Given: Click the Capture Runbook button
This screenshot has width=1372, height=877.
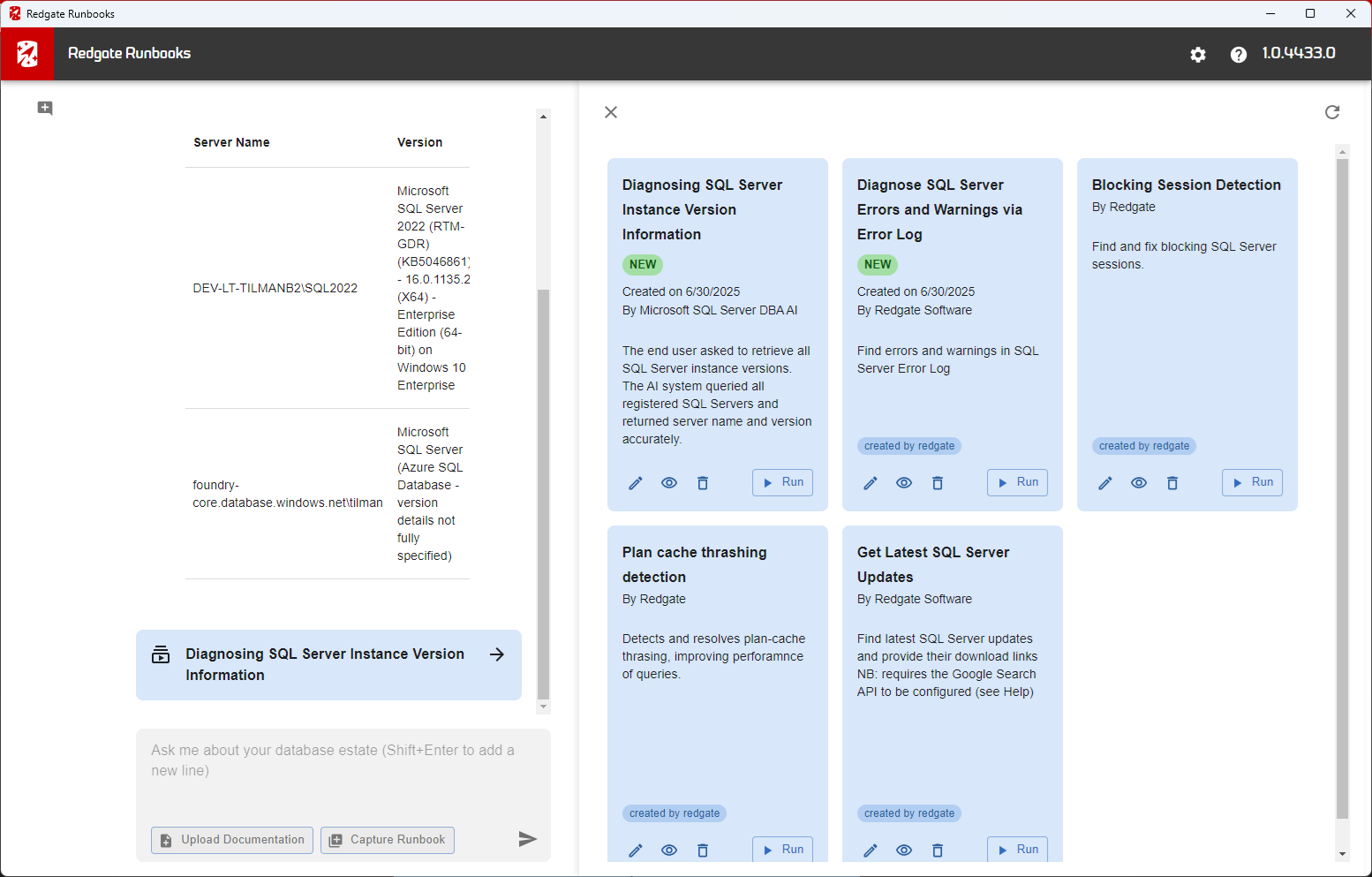Looking at the screenshot, I should [388, 840].
